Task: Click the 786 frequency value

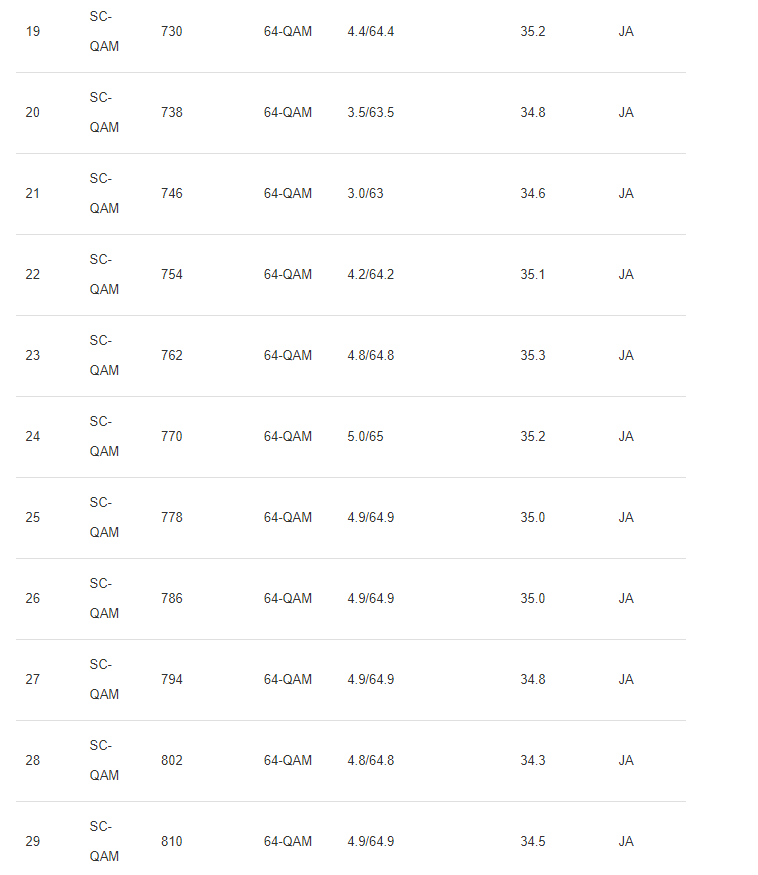Action: pyautogui.click(x=172, y=599)
